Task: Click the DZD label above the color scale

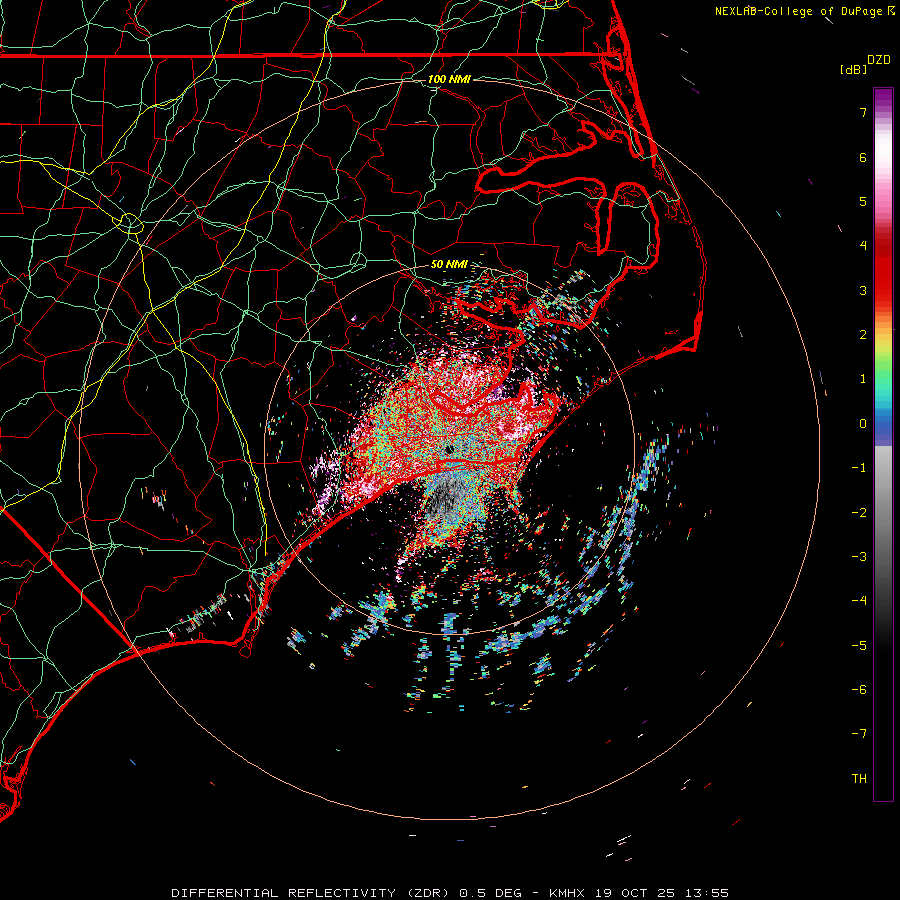Action: click(879, 60)
